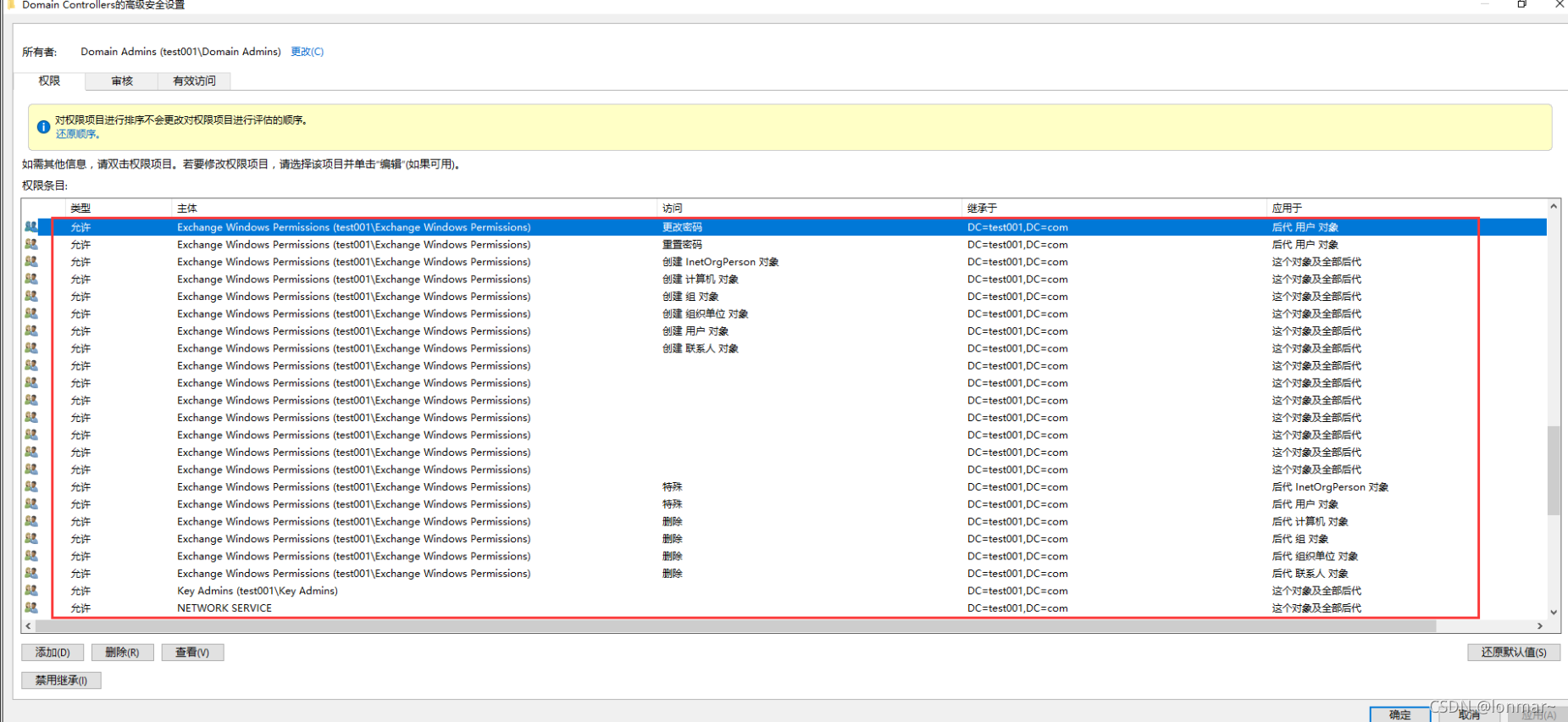Viewport: 1568px width, 722px height.
Task: Open the 审核 tab
Action: click(122, 81)
